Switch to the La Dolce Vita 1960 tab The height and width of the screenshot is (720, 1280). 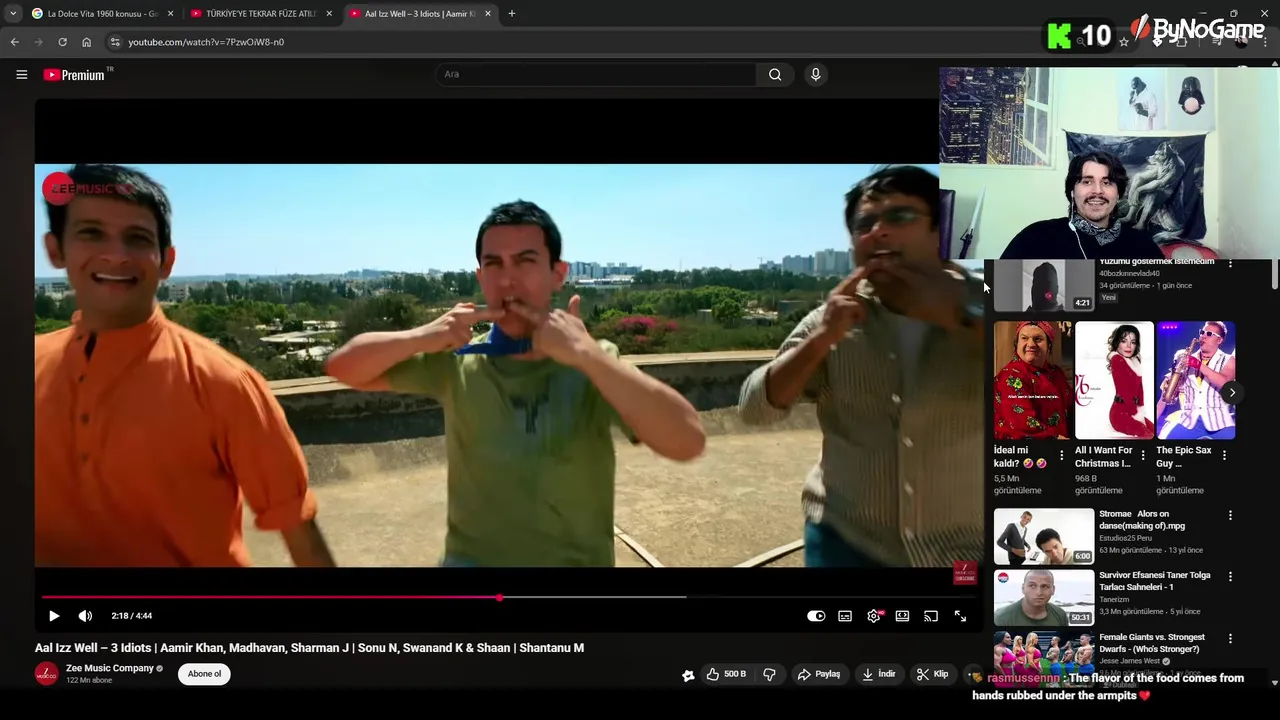(x=102, y=14)
